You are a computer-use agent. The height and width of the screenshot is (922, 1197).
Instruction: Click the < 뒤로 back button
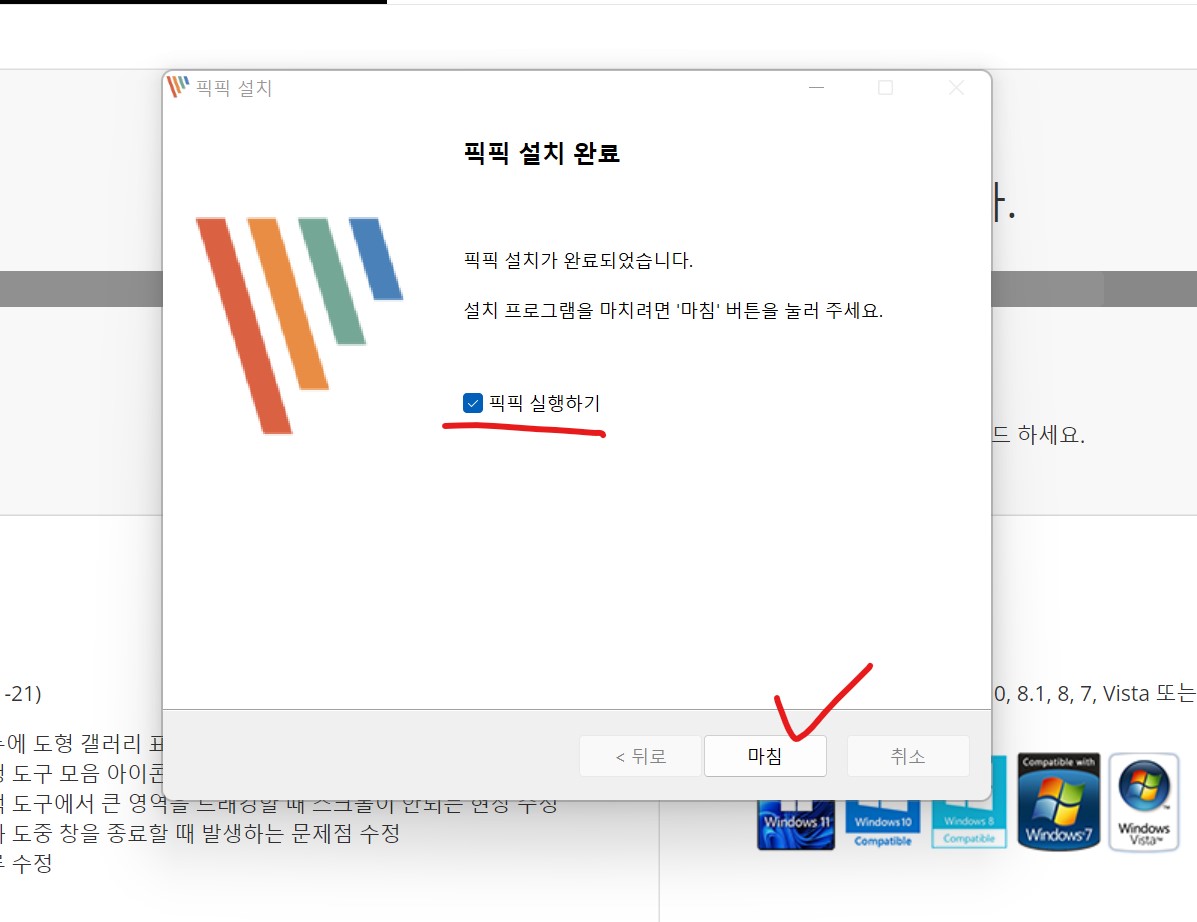pyautogui.click(x=640, y=756)
